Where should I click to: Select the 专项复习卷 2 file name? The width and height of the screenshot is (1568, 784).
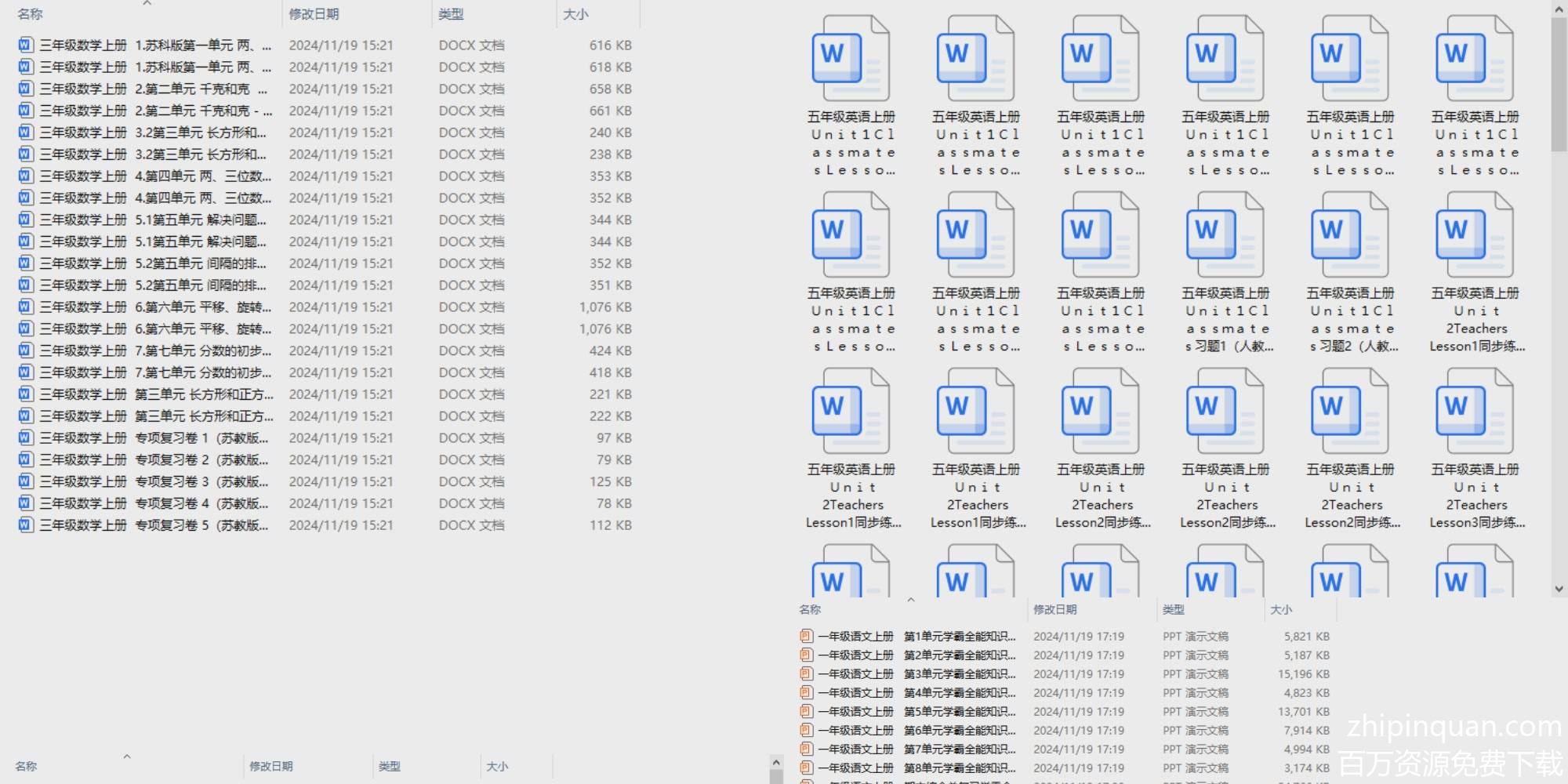pyautogui.click(x=201, y=459)
